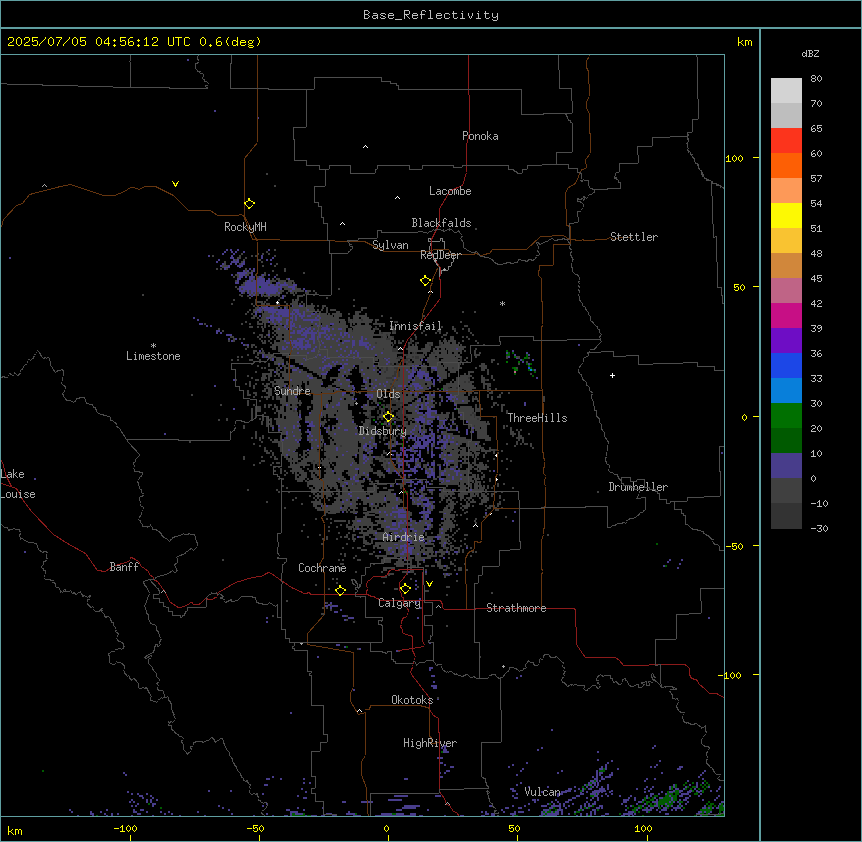Image resolution: width=862 pixels, height=842 pixels.
Task: Click the -50 tick on the horizontal axis
Action: click(255, 828)
